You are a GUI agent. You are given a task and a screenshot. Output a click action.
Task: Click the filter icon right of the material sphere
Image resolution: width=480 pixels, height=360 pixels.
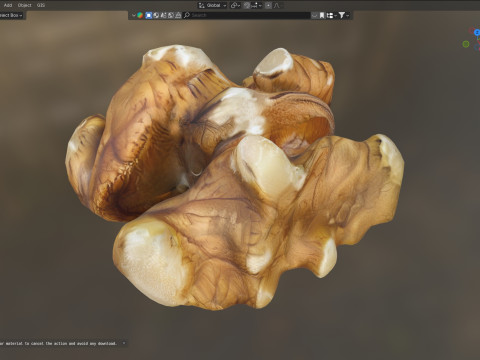click(x=163, y=15)
